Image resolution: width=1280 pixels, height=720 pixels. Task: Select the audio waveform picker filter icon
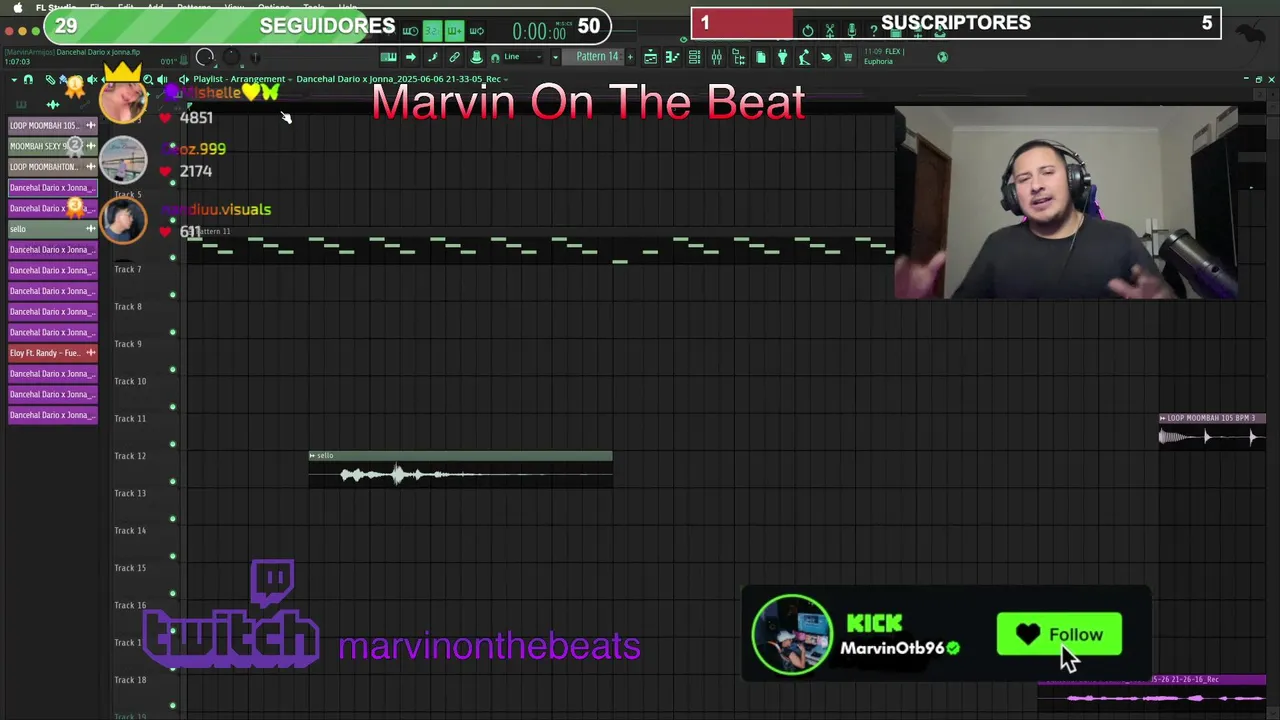click(x=53, y=104)
